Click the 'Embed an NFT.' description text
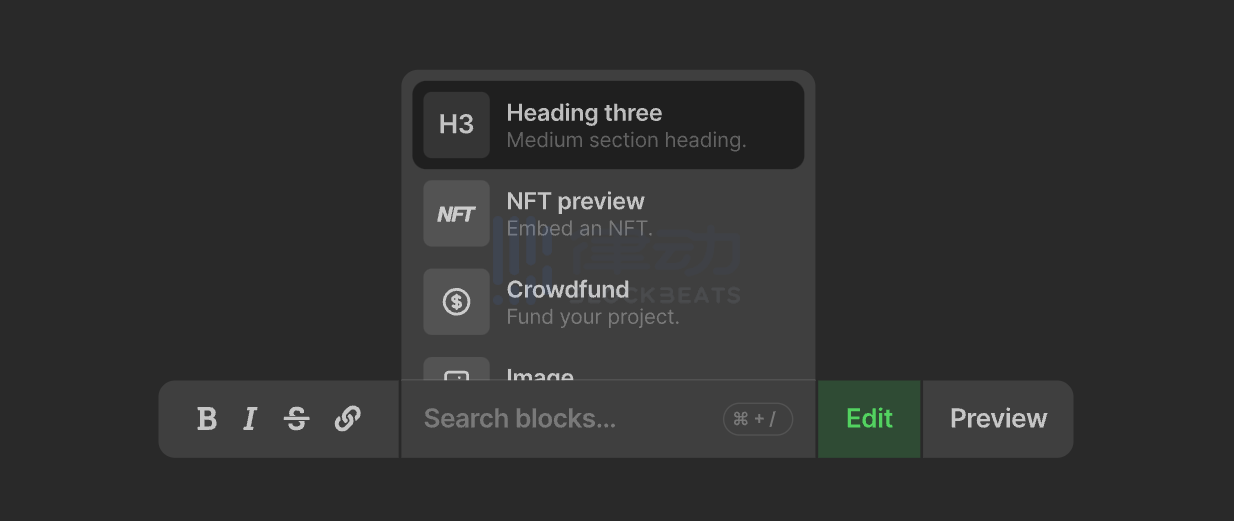 pyautogui.click(x=579, y=228)
